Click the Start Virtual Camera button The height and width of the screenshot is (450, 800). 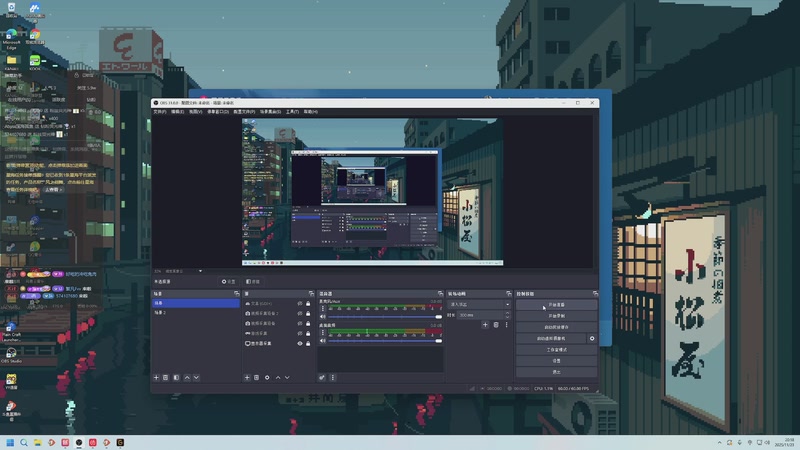(551, 338)
